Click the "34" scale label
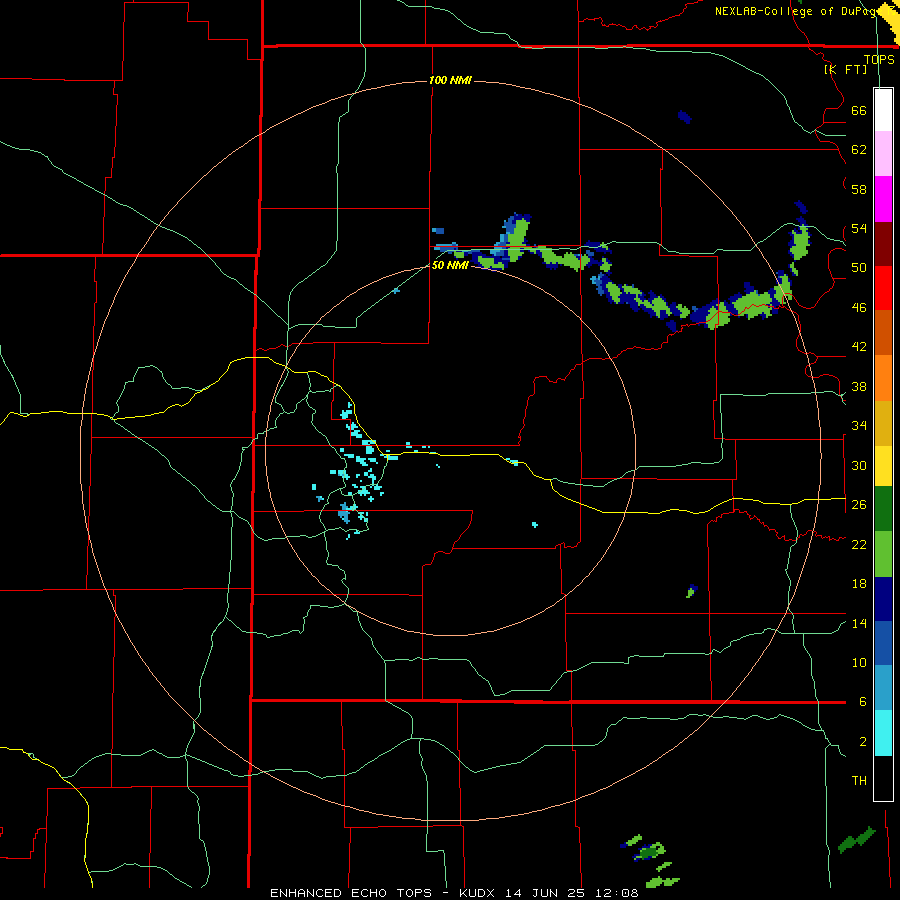900x900 pixels. (x=859, y=426)
